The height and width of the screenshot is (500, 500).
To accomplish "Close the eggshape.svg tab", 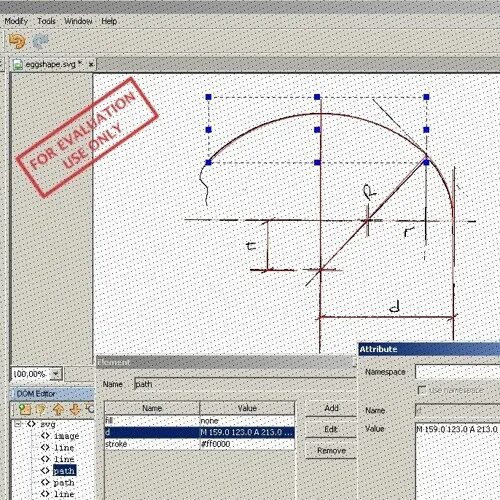I will [x=91, y=64].
